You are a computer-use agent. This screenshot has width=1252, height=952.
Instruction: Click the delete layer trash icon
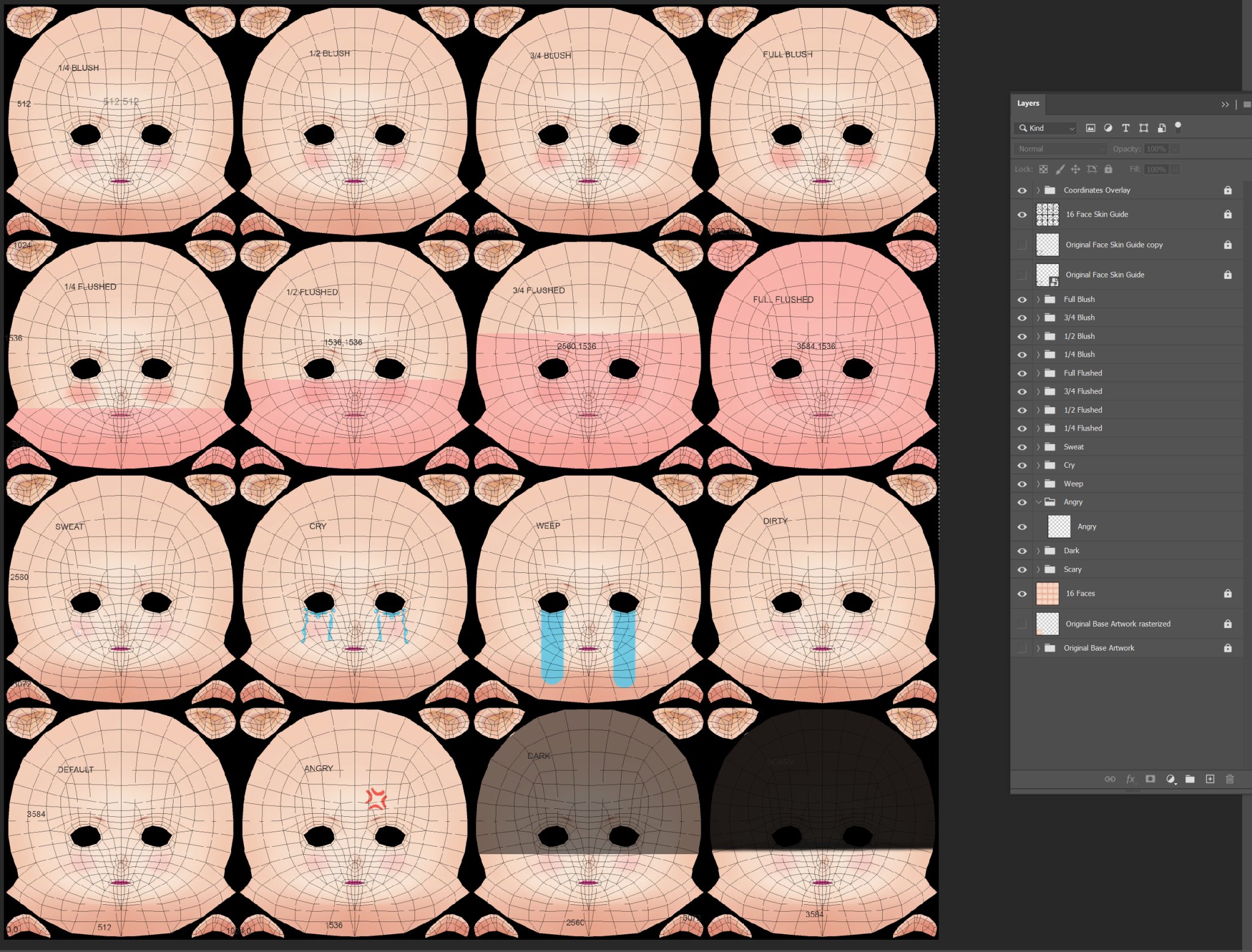[x=1230, y=779]
